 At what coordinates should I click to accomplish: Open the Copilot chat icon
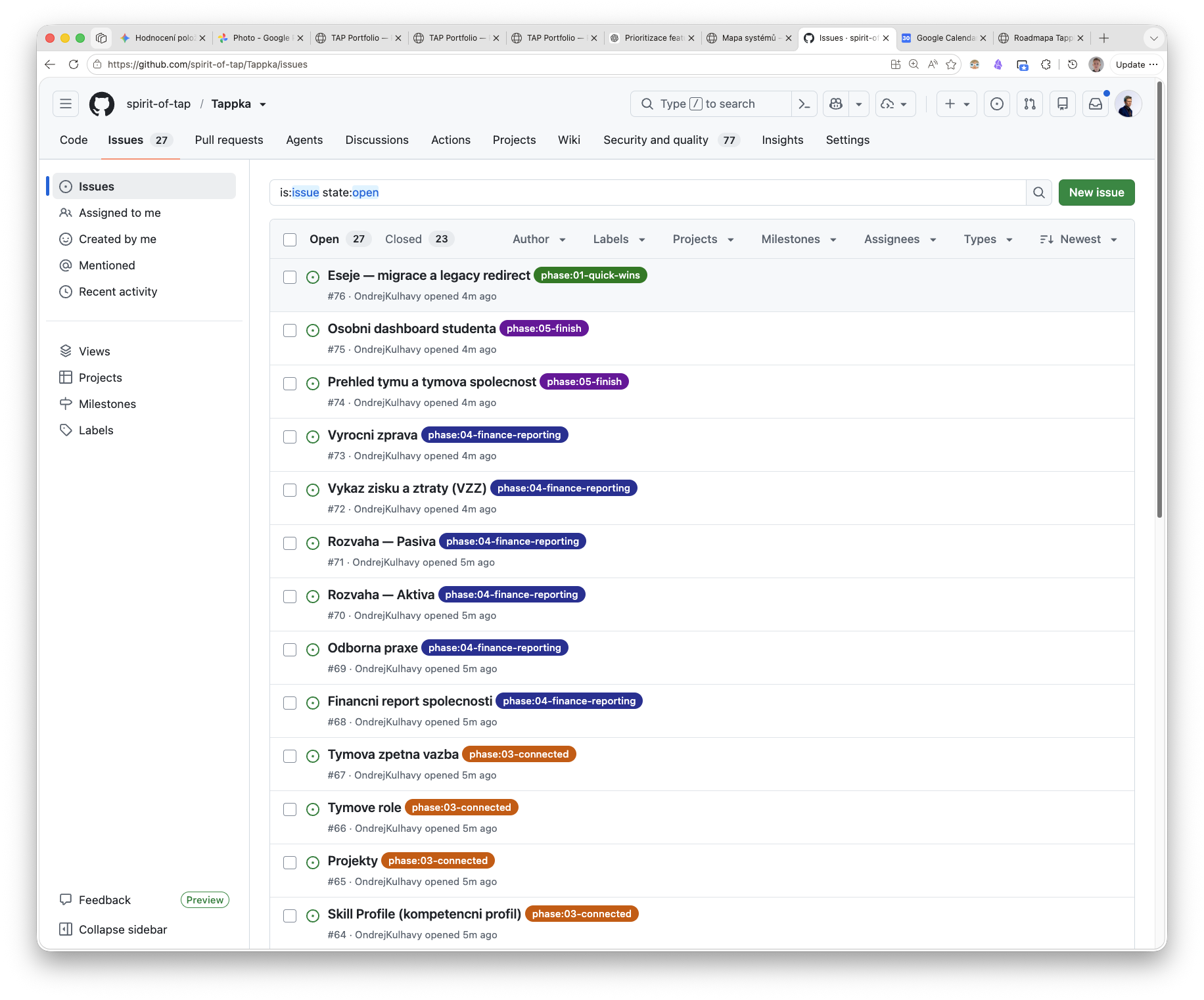click(836, 104)
